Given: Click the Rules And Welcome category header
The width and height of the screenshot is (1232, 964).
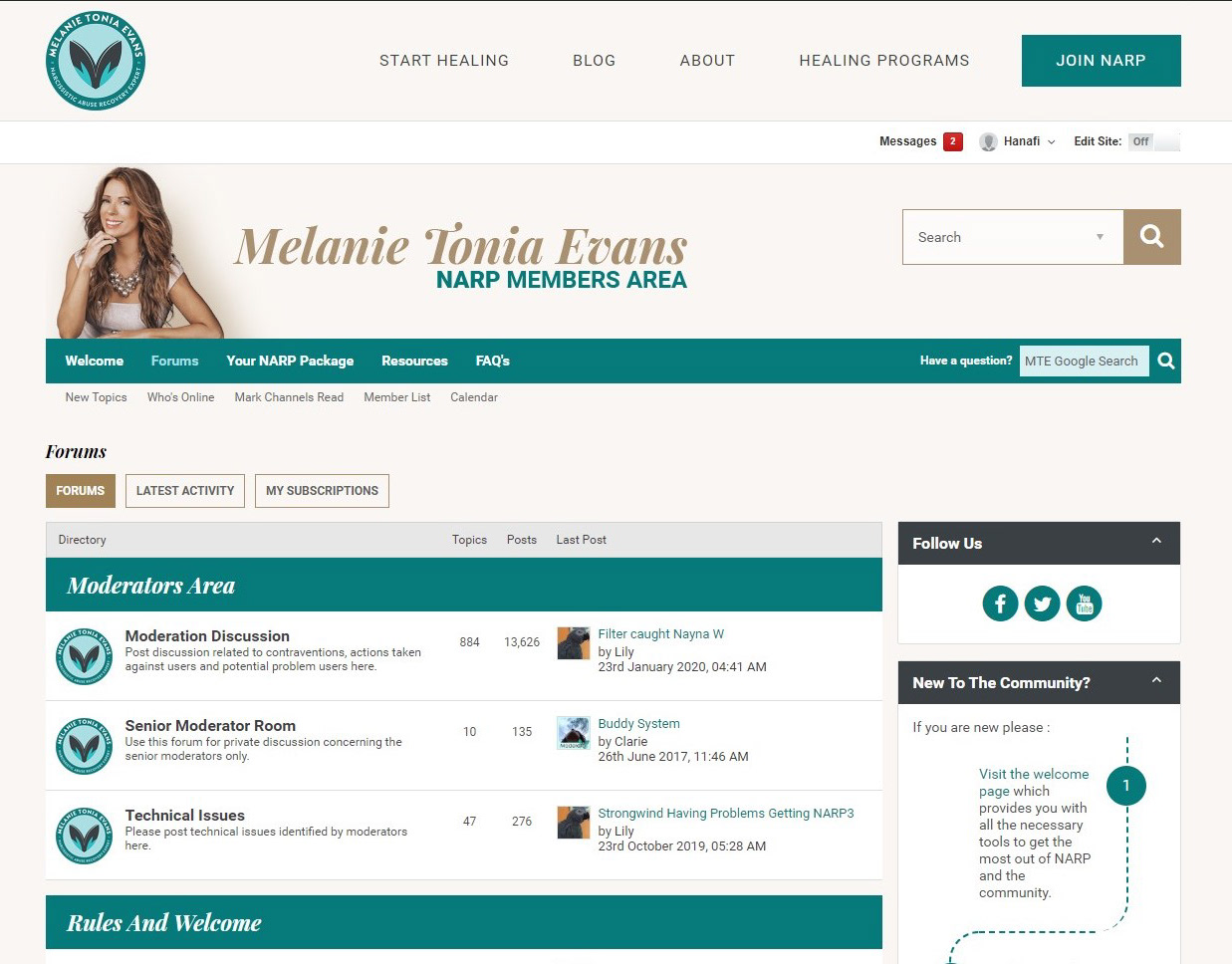Looking at the screenshot, I should tap(464, 922).
